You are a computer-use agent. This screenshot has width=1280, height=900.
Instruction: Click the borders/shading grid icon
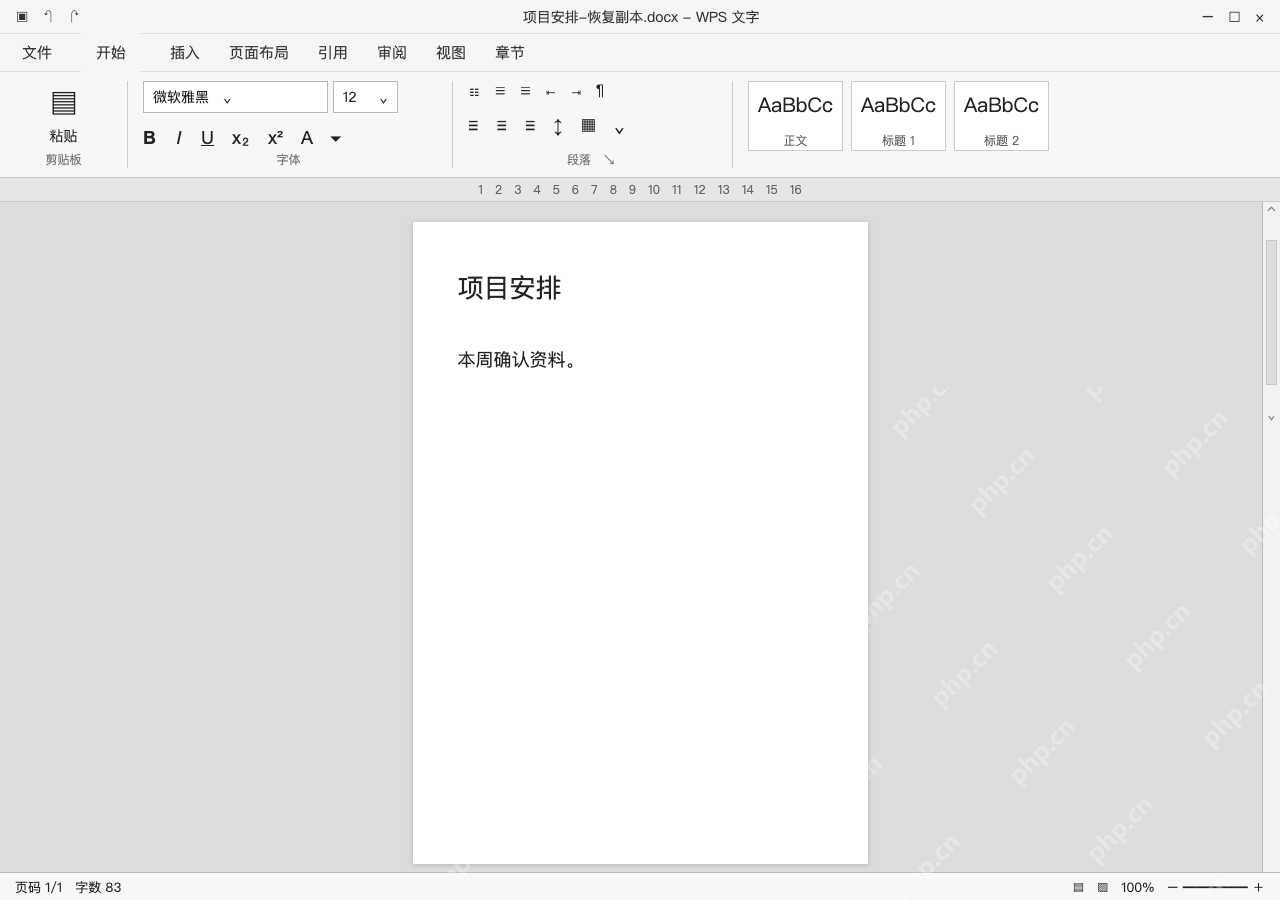tap(588, 125)
